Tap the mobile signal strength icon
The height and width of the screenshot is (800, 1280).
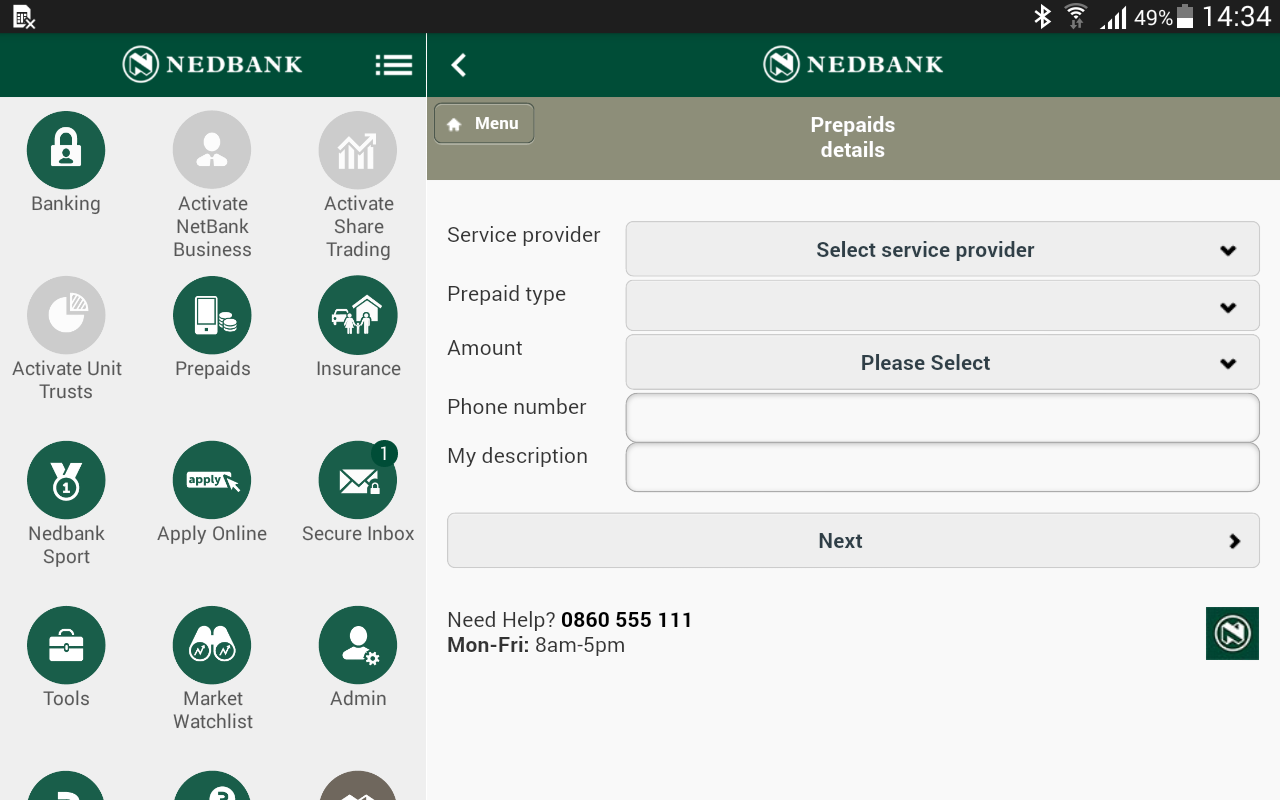point(1113,18)
